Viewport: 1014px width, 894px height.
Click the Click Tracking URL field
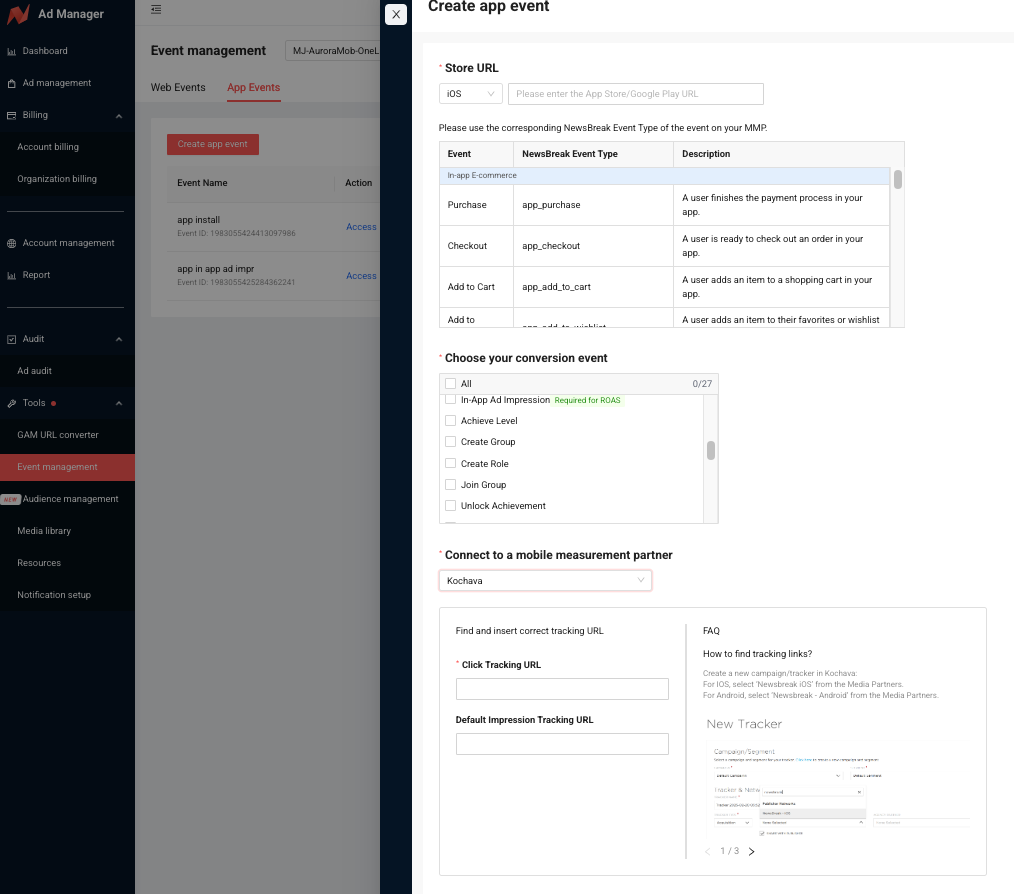click(562, 689)
